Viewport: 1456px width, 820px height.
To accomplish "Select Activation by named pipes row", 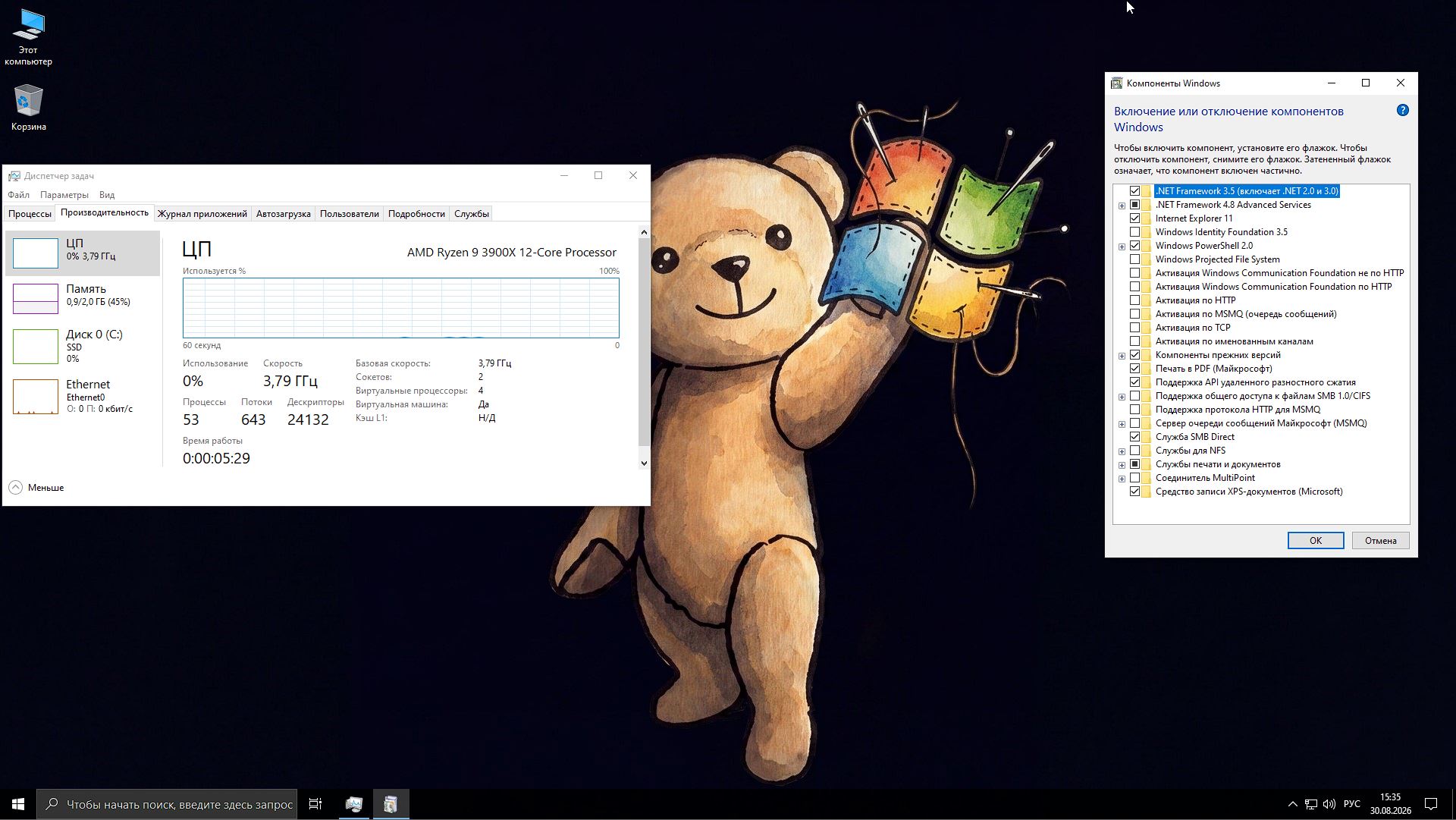I will (x=1235, y=341).
